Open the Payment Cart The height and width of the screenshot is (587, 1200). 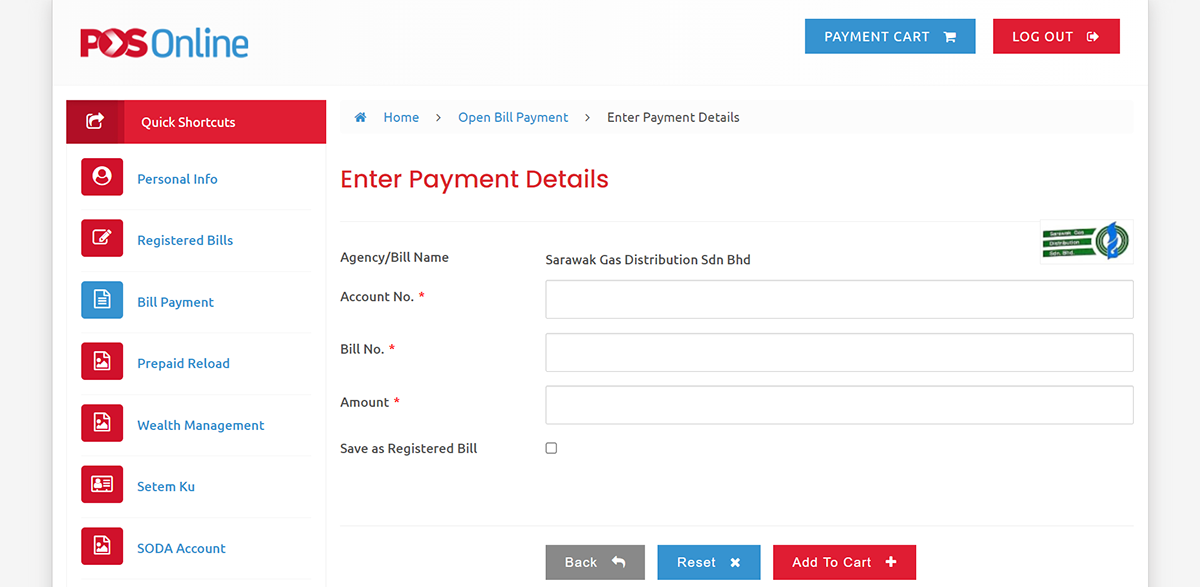point(890,36)
